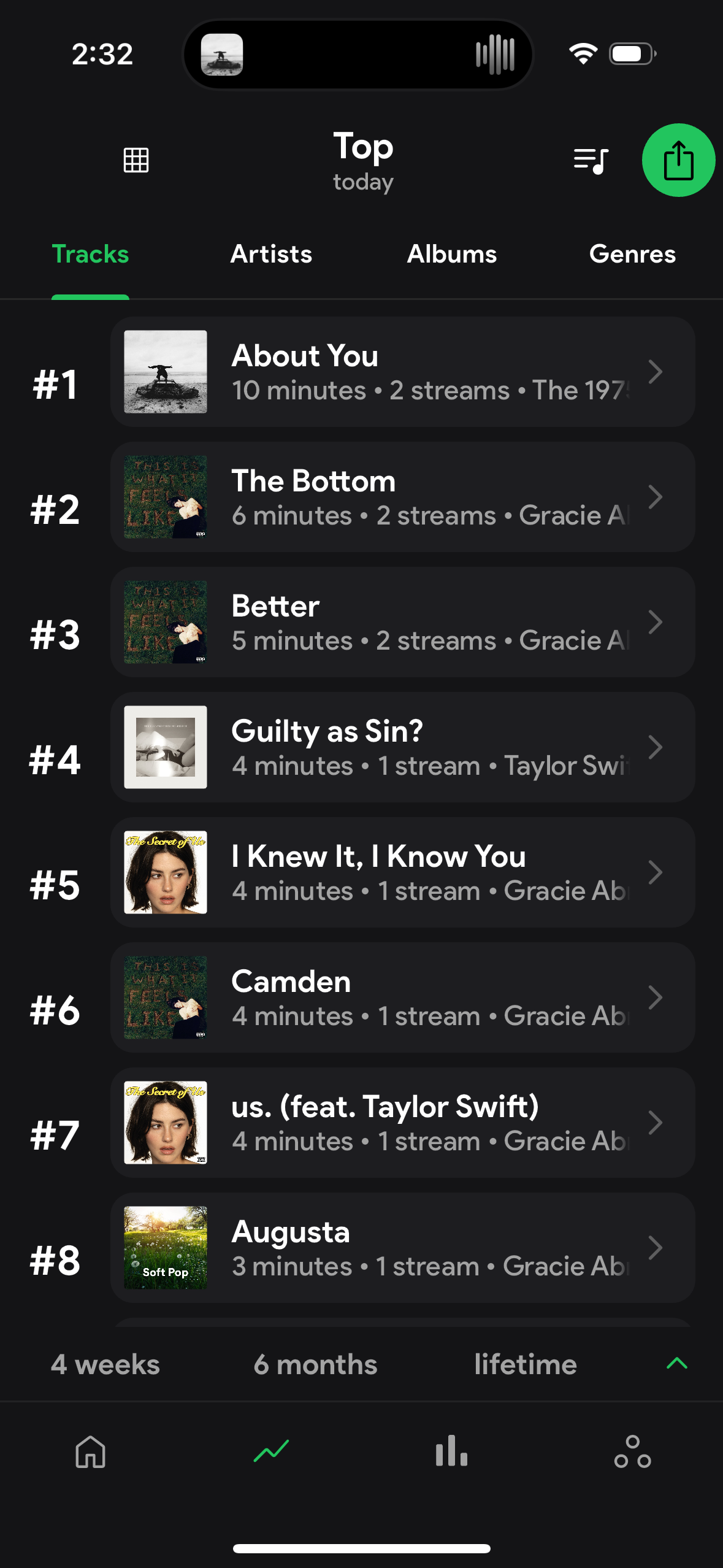Expand the time range options chevron
723x1568 pixels.
pos(677,1363)
